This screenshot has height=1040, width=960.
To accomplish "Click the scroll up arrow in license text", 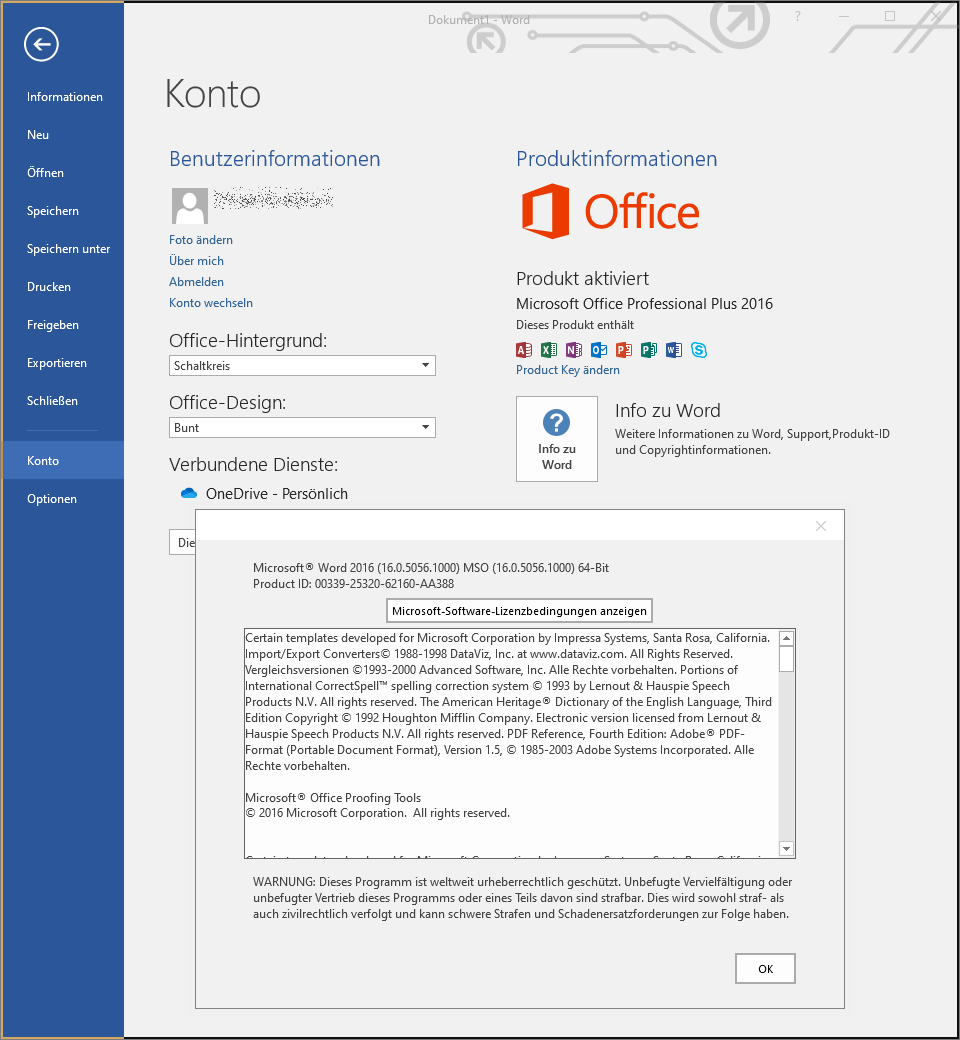I will pos(786,638).
